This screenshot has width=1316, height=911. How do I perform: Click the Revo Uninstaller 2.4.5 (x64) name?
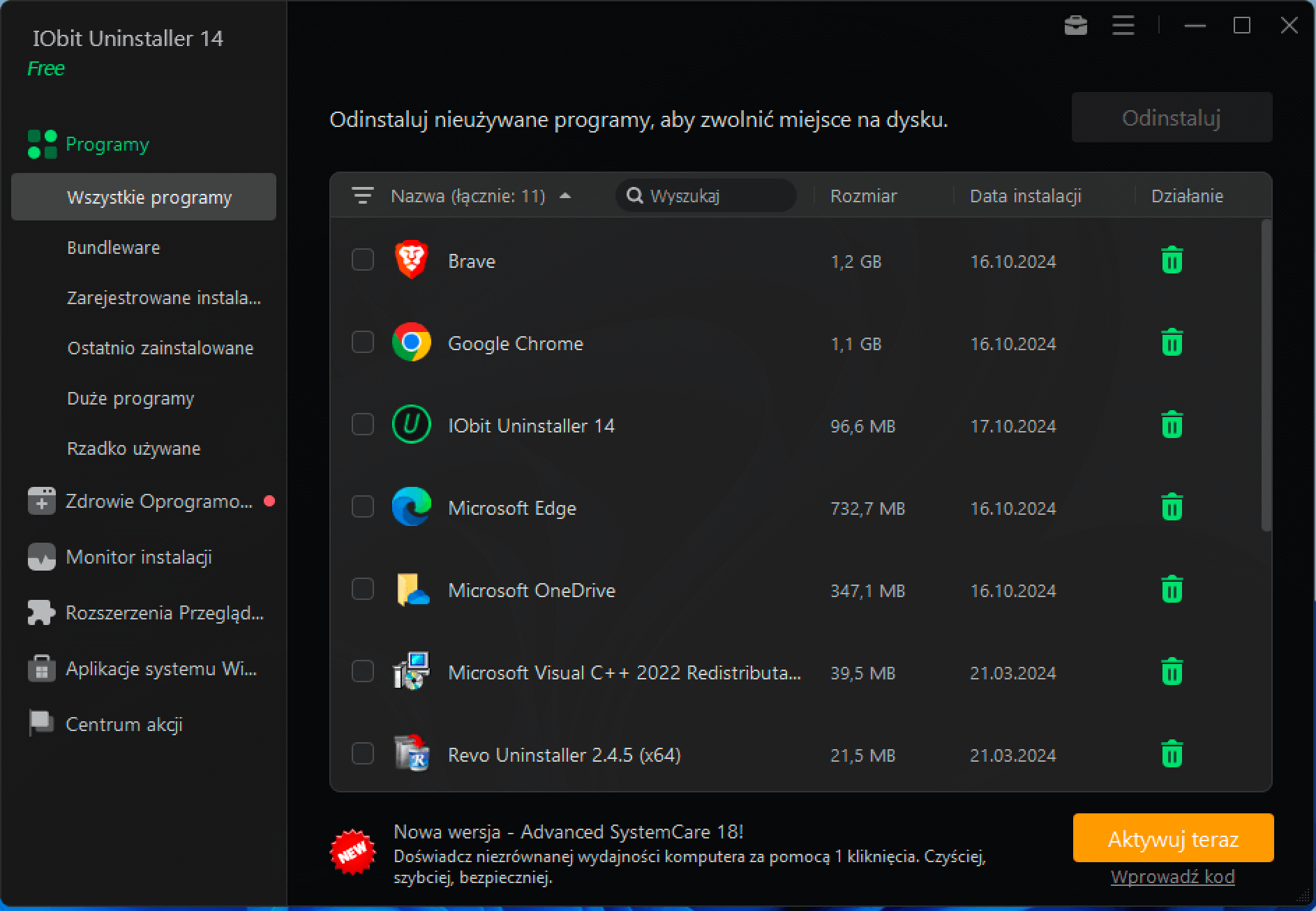(x=564, y=755)
